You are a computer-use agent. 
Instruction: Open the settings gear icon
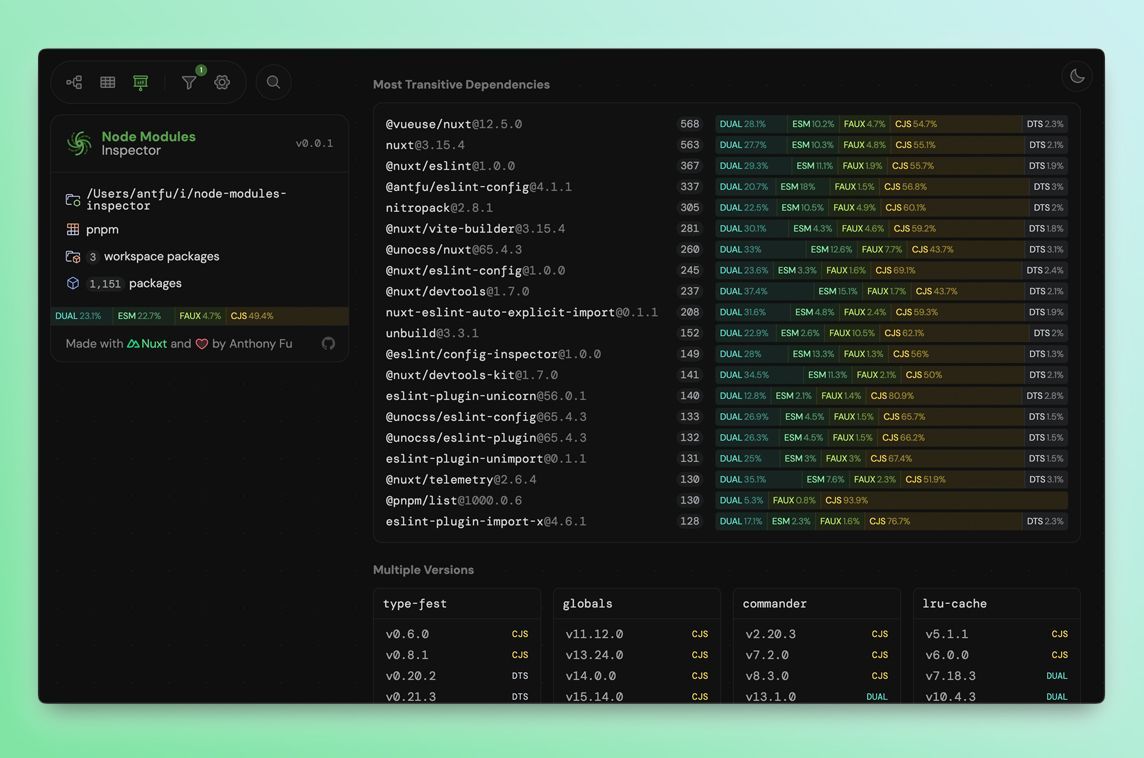tap(222, 82)
